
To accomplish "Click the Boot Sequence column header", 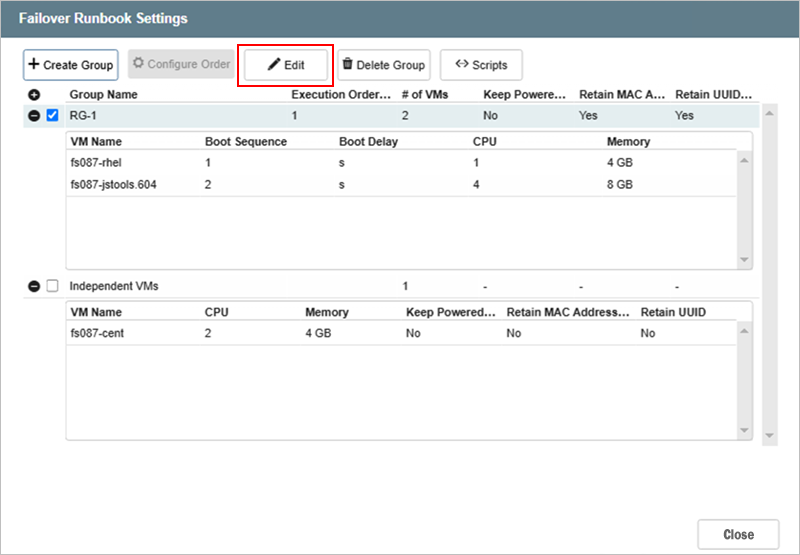I will point(245,142).
